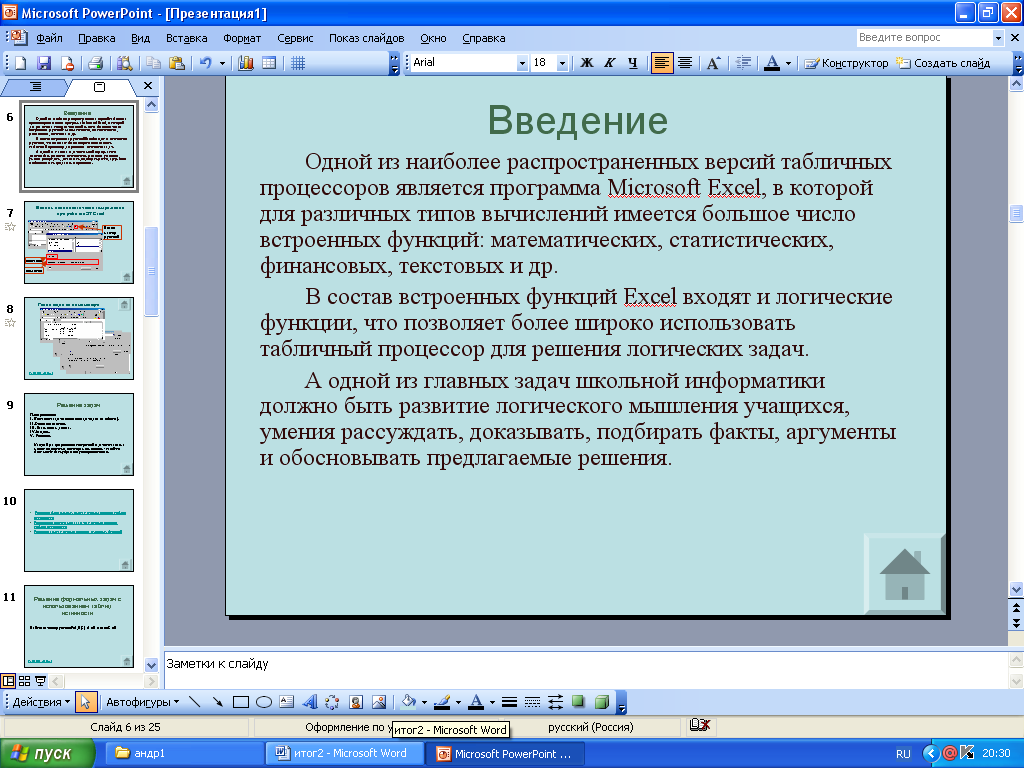Toggle left text alignment

click(x=662, y=63)
